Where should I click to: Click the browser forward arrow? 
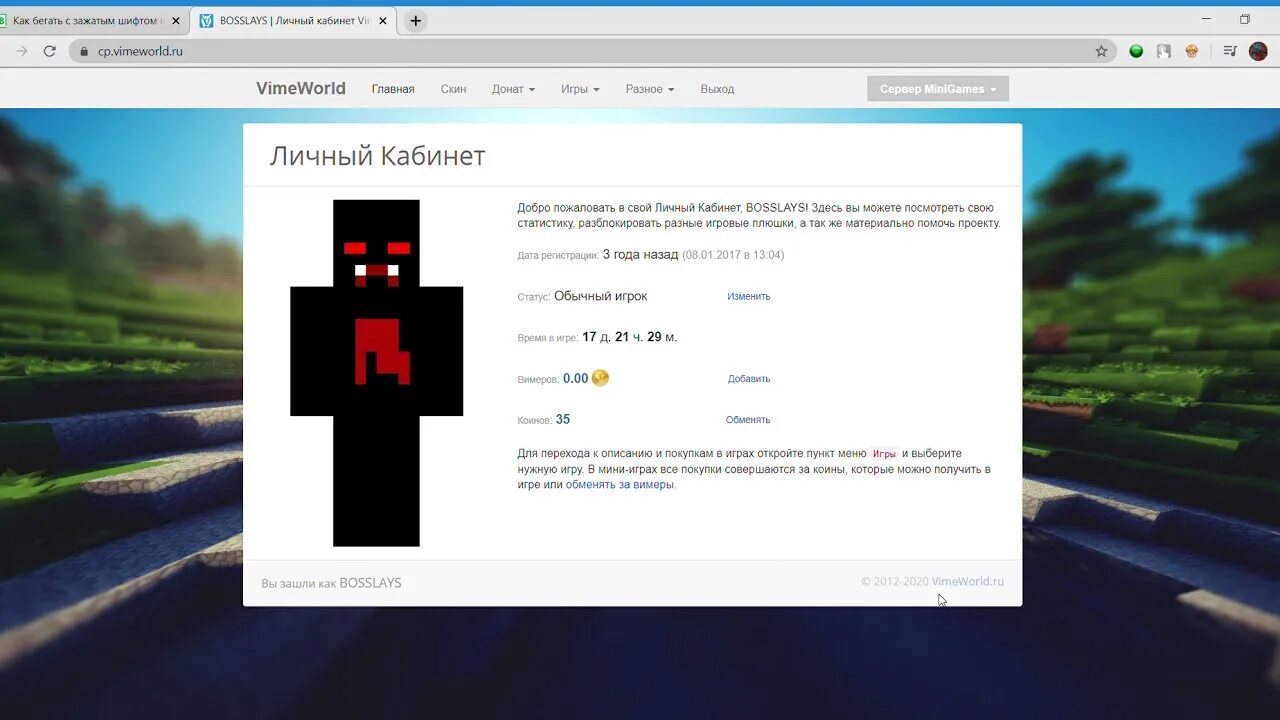[x=22, y=51]
